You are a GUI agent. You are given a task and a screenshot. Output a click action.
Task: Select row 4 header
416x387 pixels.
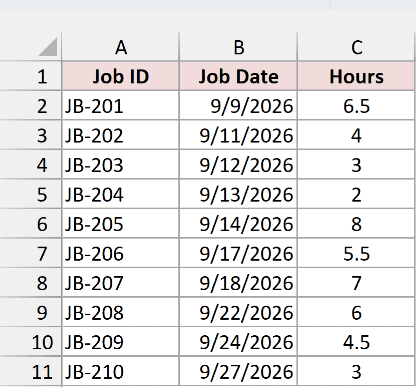click(x=31, y=164)
